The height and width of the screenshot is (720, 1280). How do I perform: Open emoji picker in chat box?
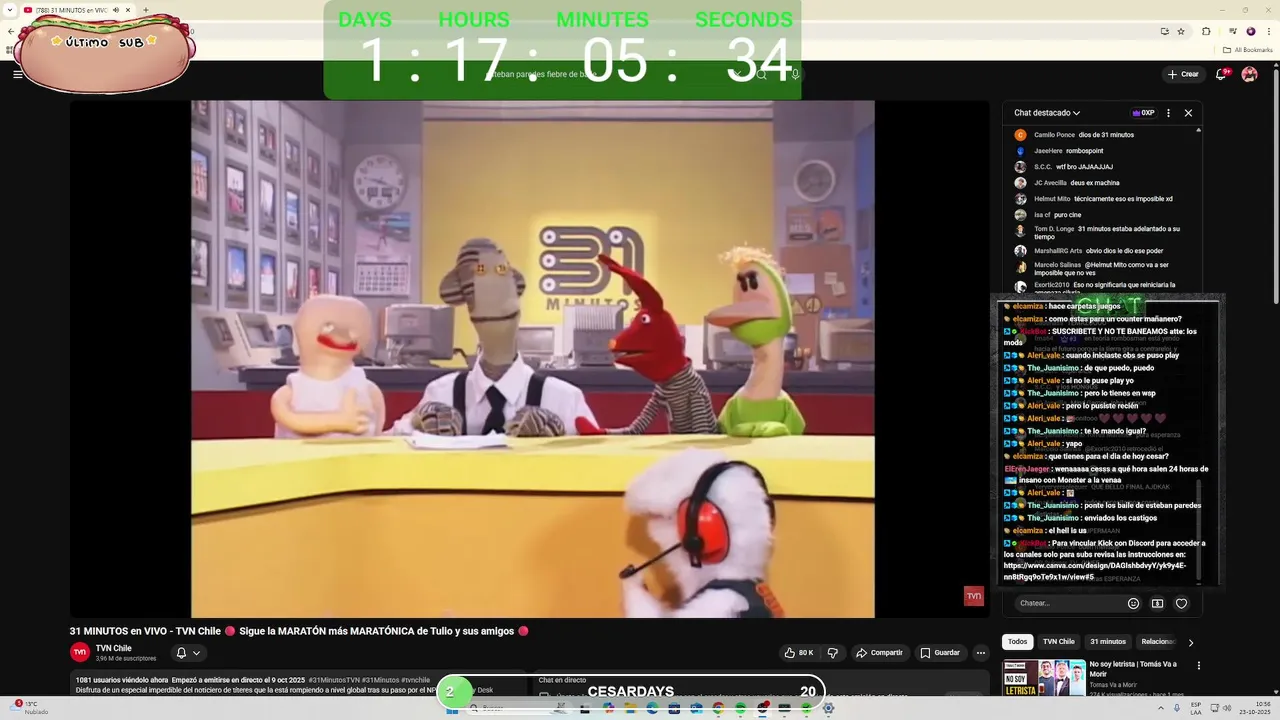point(1133,603)
